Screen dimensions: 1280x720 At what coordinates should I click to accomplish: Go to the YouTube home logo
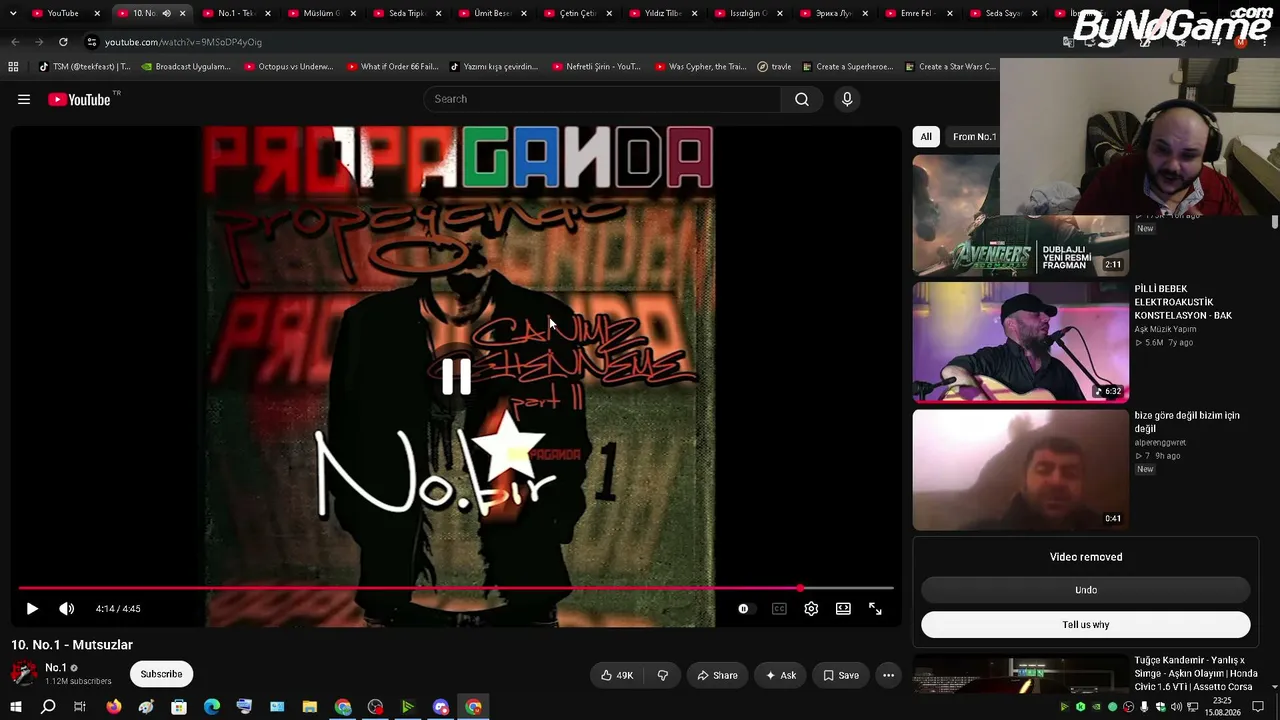79,99
